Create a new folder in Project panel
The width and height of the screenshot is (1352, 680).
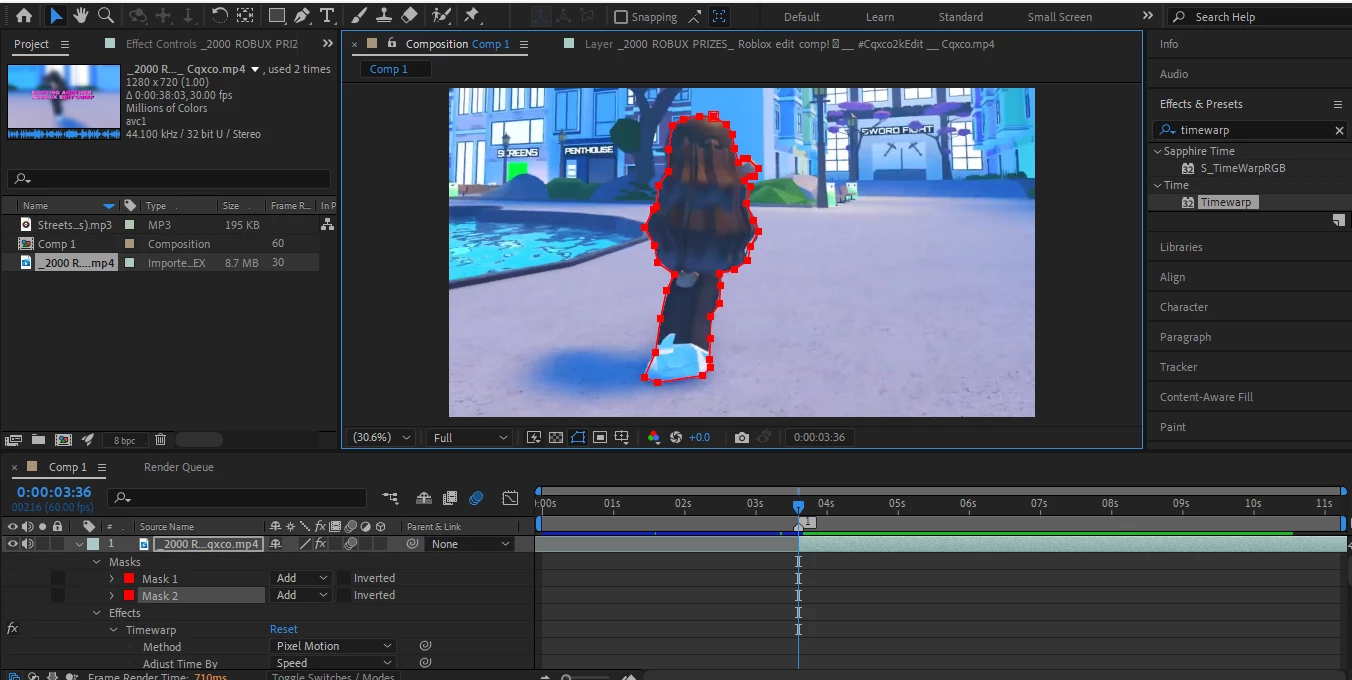click(x=38, y=439)
